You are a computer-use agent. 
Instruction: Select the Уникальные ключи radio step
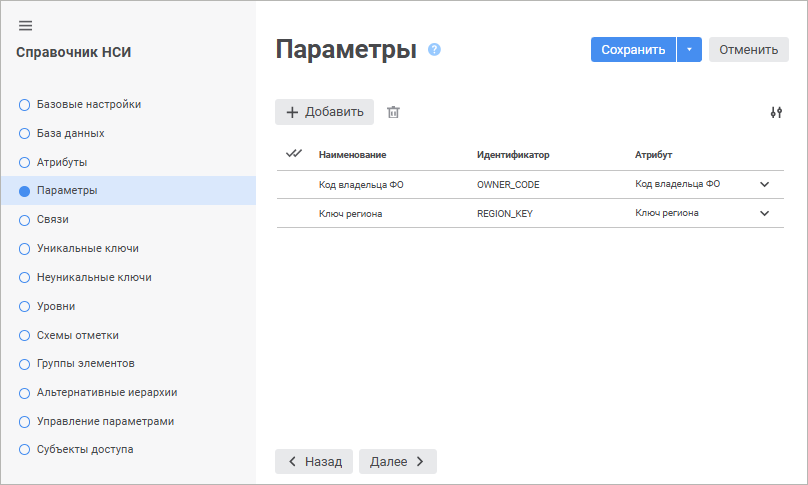click(24, 249)
